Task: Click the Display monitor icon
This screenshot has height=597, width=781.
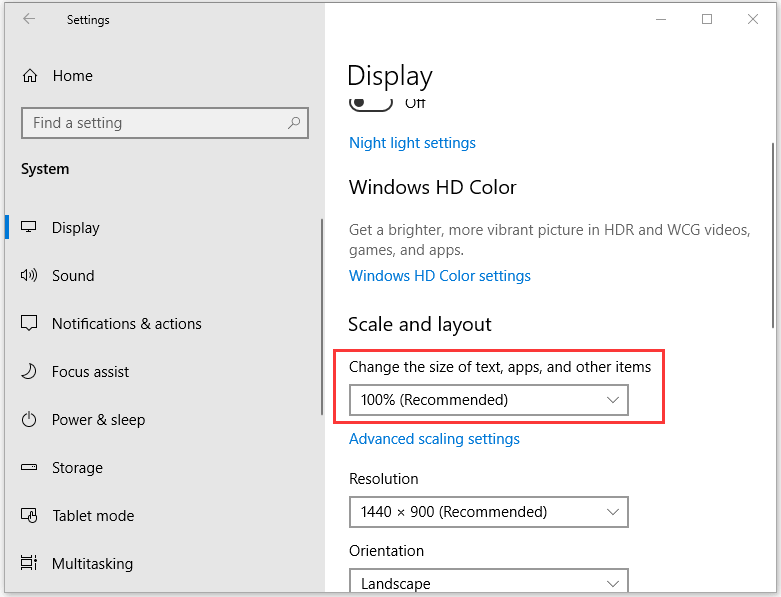Action: 30,228
